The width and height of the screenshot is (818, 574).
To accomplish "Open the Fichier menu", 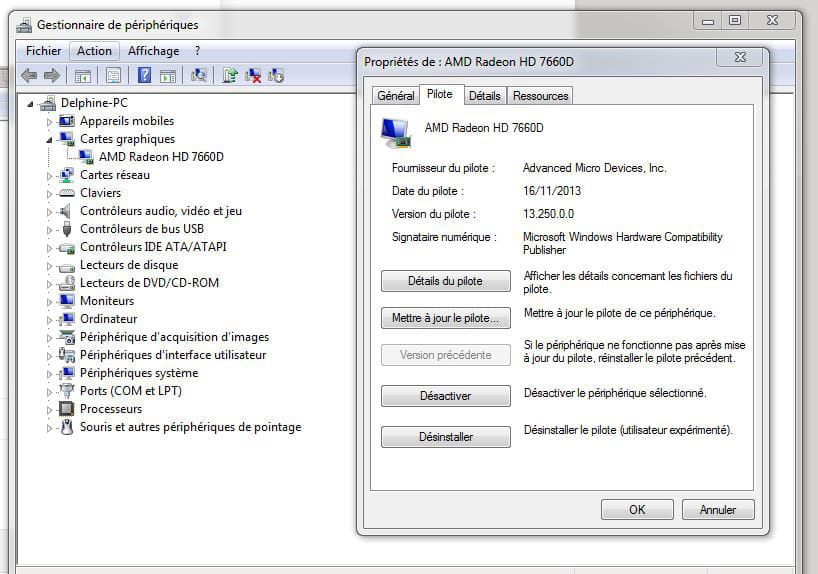I will tap(43, 51).
